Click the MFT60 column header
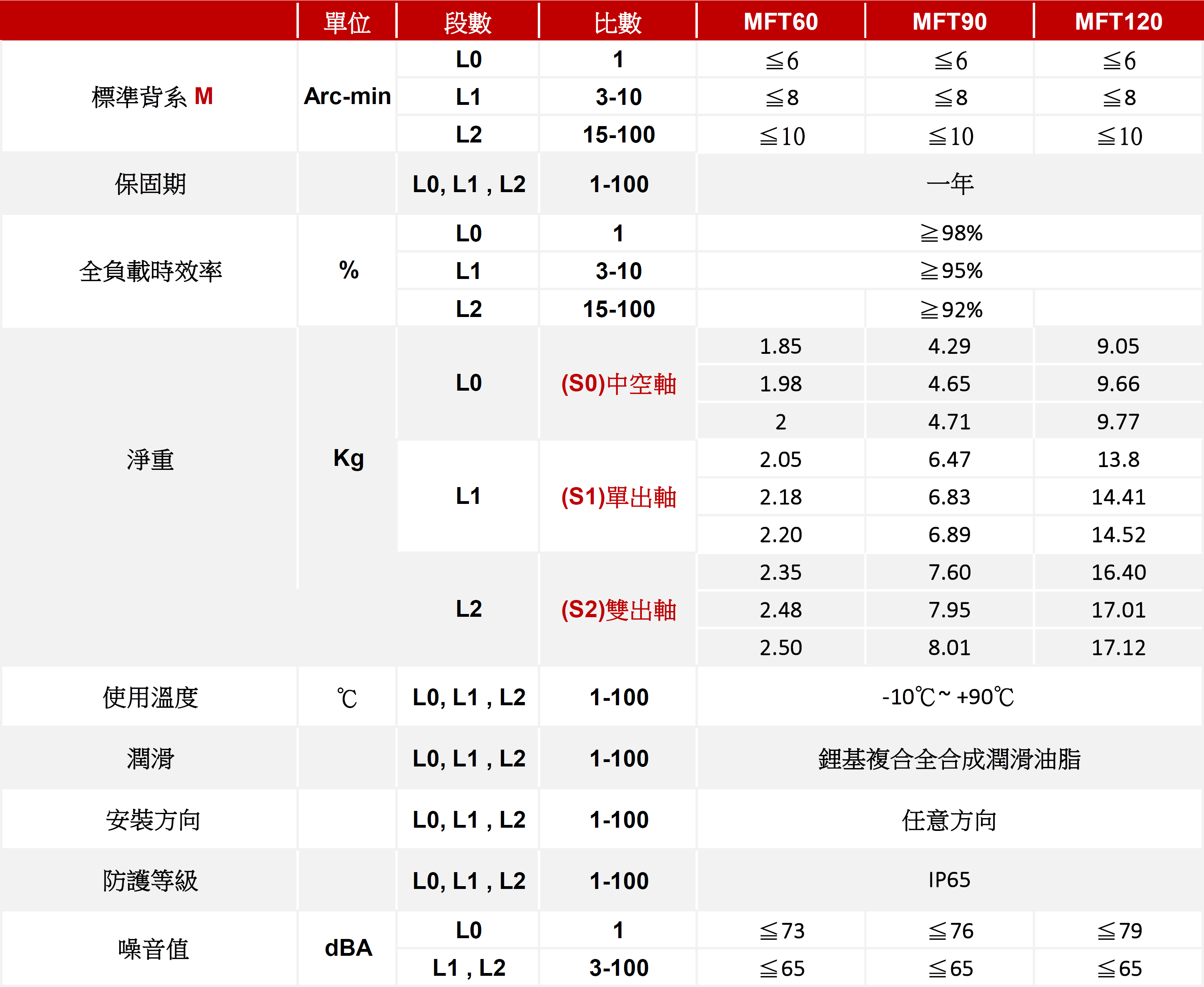 (x=781, y=22)
